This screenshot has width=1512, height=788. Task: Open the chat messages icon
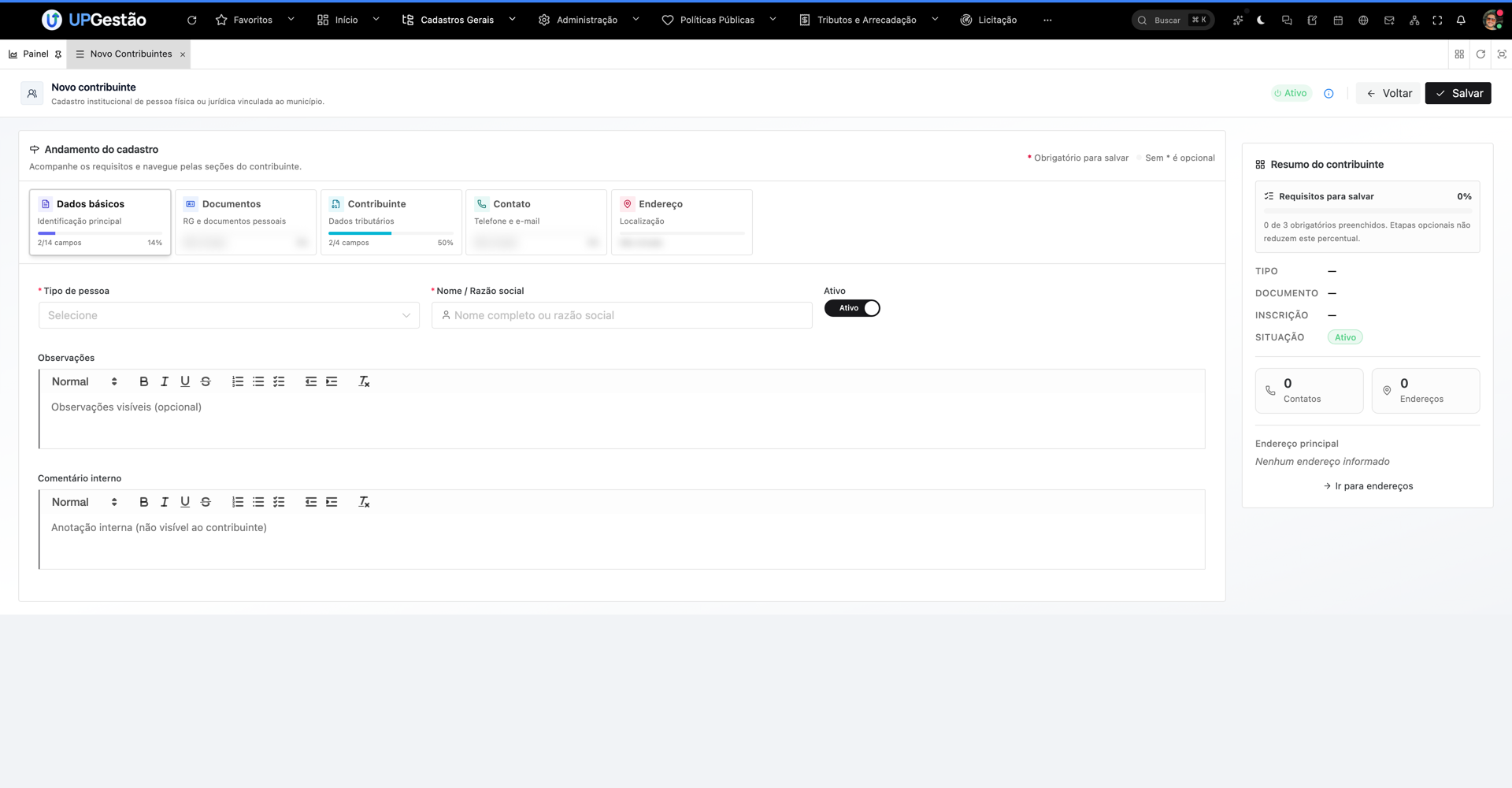[1287, 20]
